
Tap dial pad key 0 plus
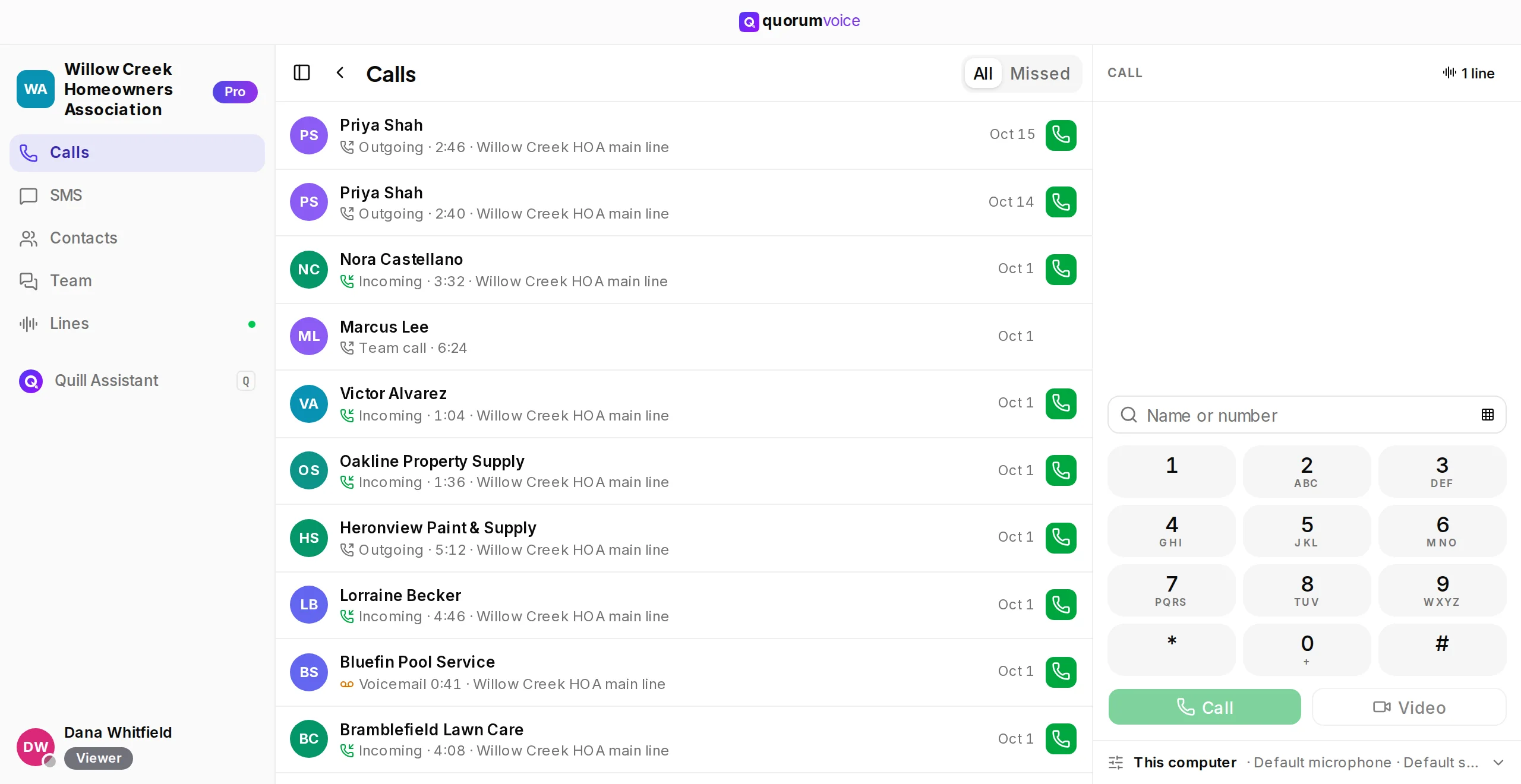tap(1307, 650)
